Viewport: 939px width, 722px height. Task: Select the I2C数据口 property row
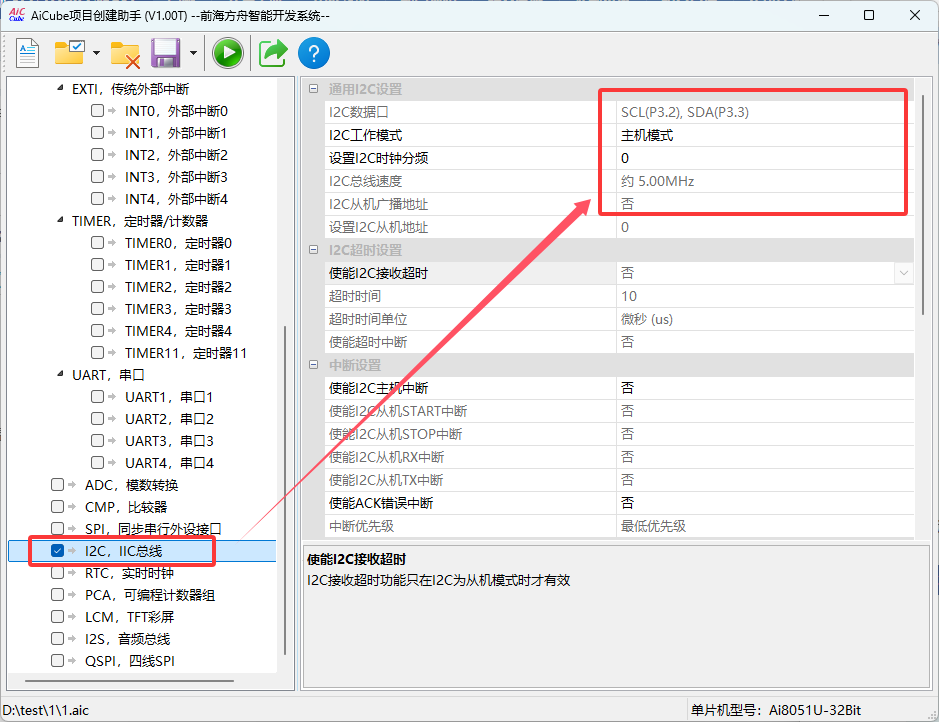(619, 112)
